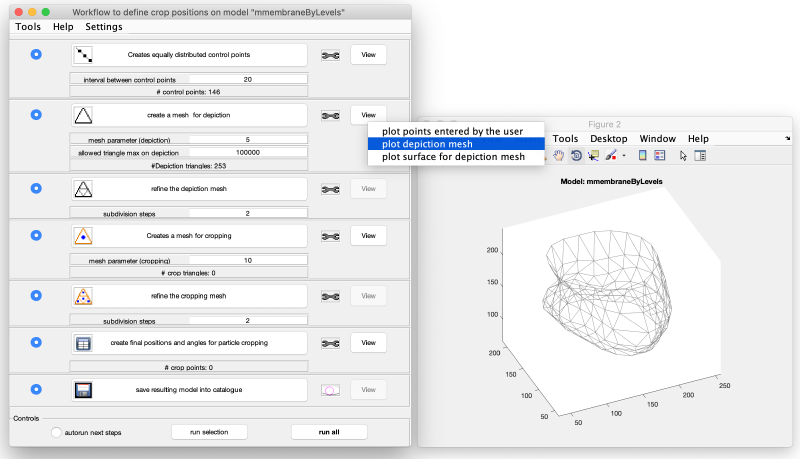Open the Help menu in Workflow window
Image resolution: width=800 pixels, height=459 pixels.
(63, 27)
